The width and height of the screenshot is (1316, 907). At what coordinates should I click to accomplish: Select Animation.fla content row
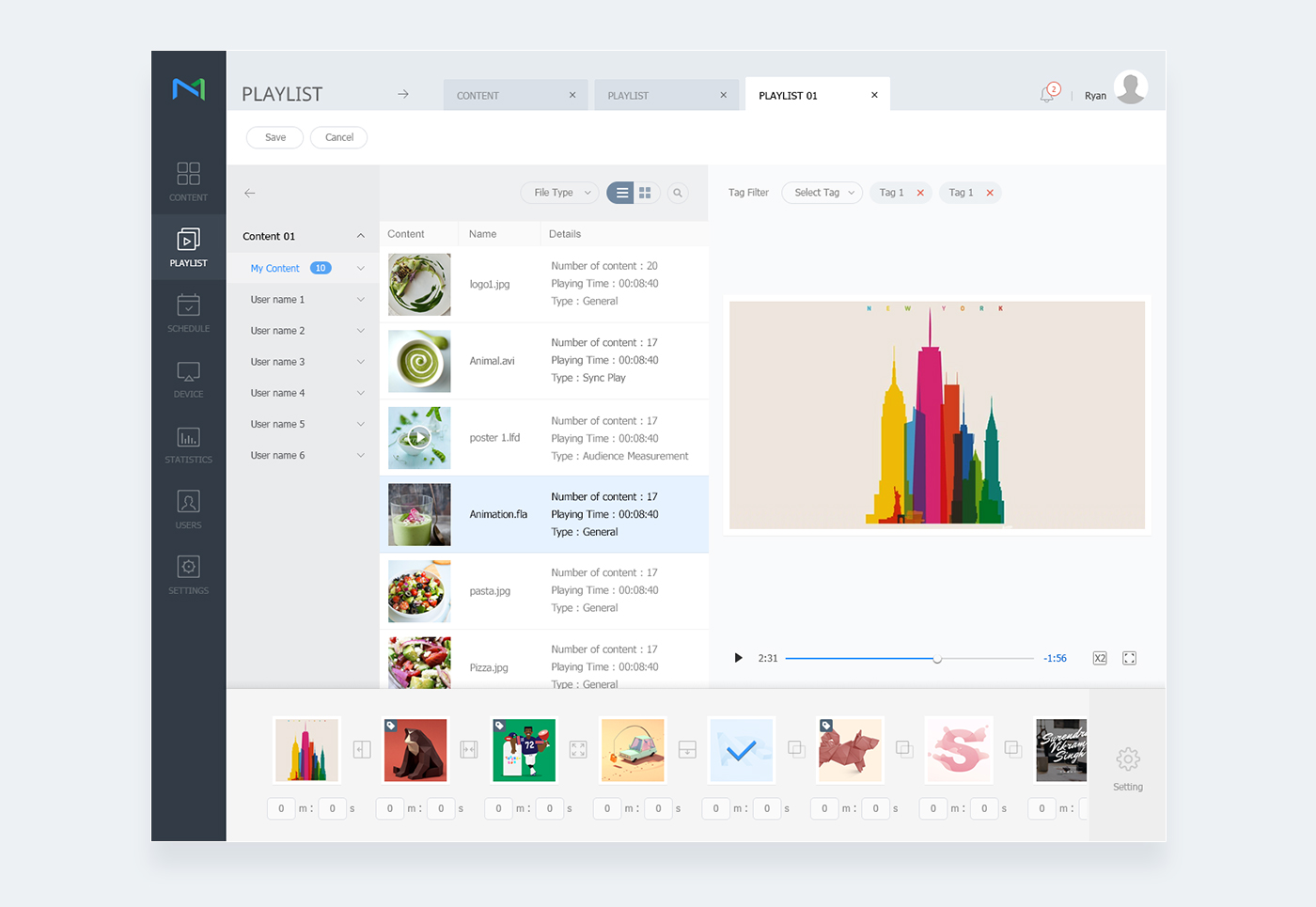544,514
